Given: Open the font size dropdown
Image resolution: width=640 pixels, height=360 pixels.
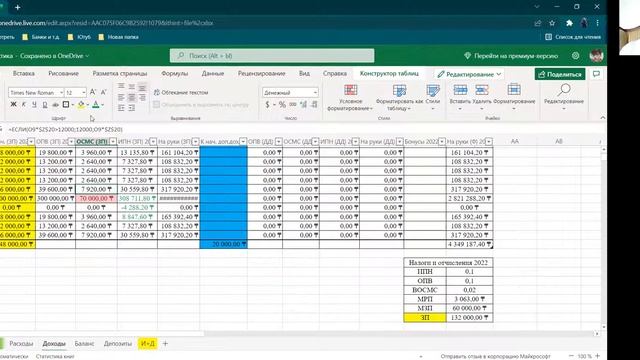Looking at the screenshot, I should pos(84,93).
